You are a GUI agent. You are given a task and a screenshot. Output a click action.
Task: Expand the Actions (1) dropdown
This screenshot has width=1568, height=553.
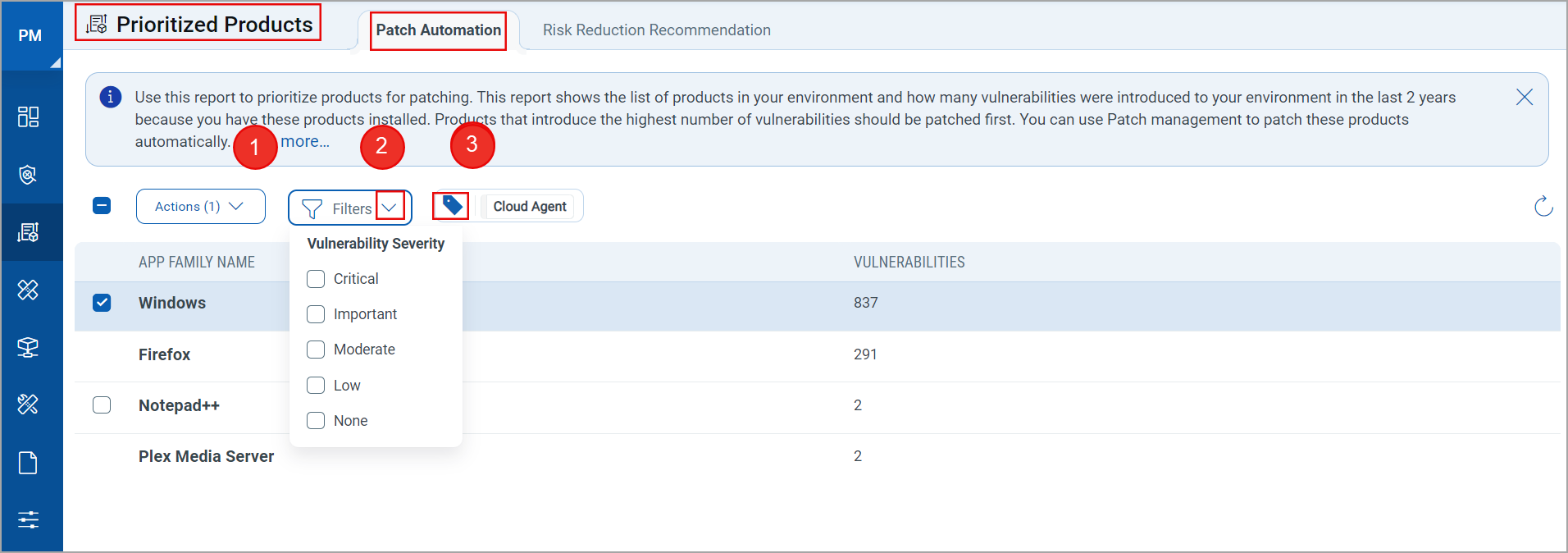click(x=200, y=207)
